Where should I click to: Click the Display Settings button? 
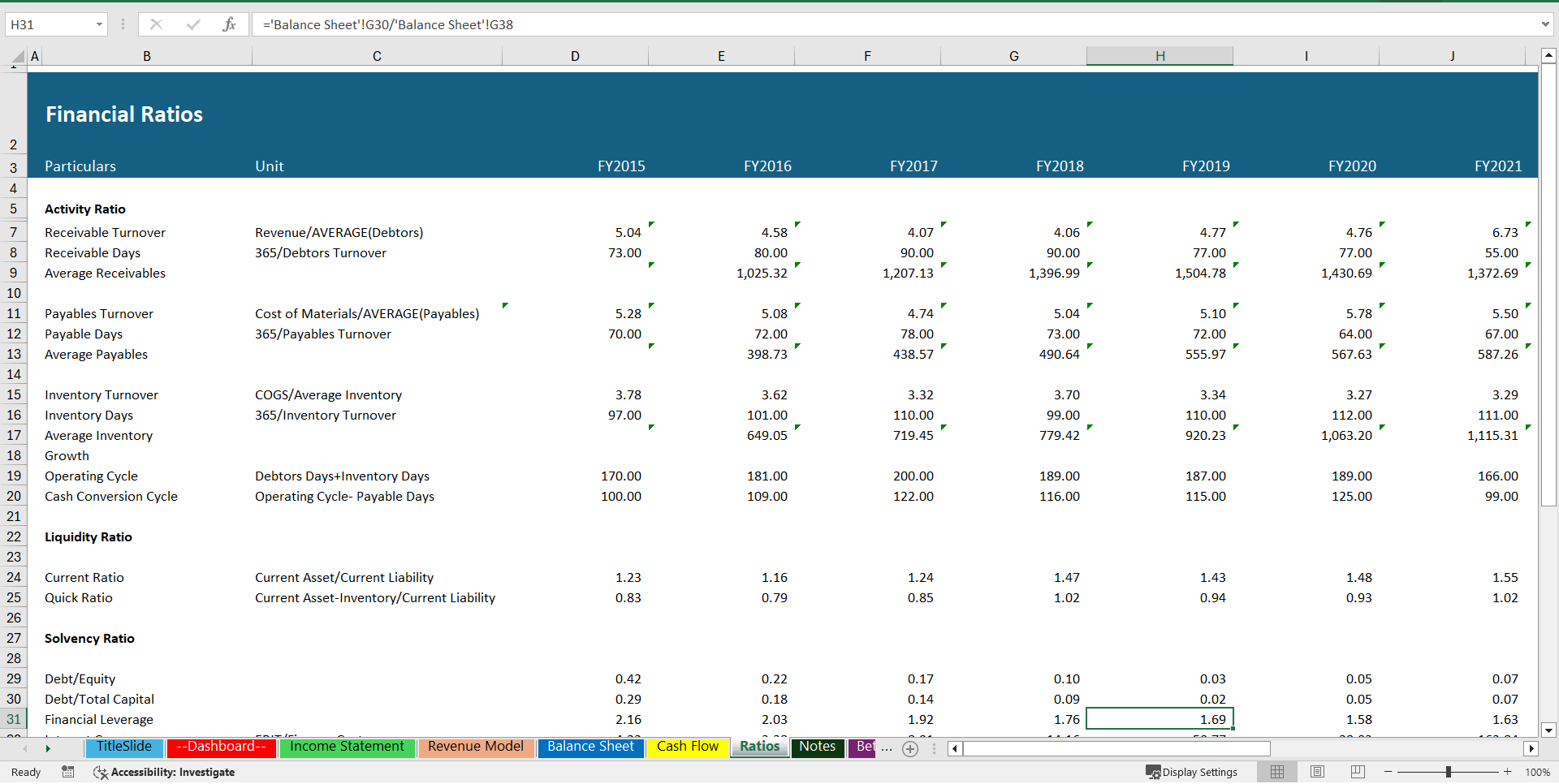pyautogui.click(x=1191, y=772)
